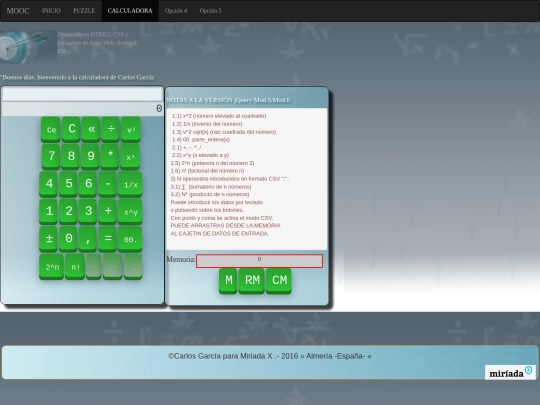Viewport: 540px width, 405px height.
Task: Open Opción 4 in navbar
Action: pyautogui.click(x=176, y=11)
